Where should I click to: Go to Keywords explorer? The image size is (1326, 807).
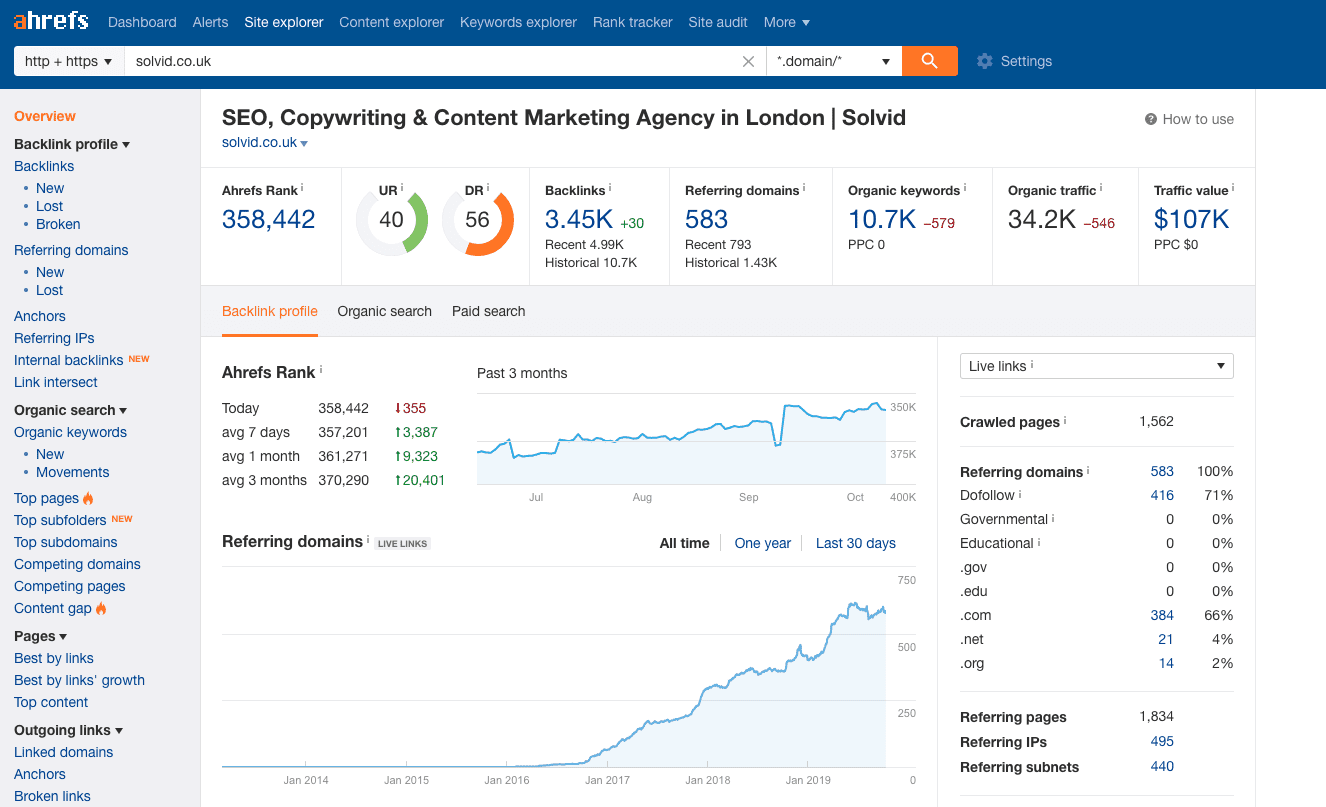click(x=518, y=22)
